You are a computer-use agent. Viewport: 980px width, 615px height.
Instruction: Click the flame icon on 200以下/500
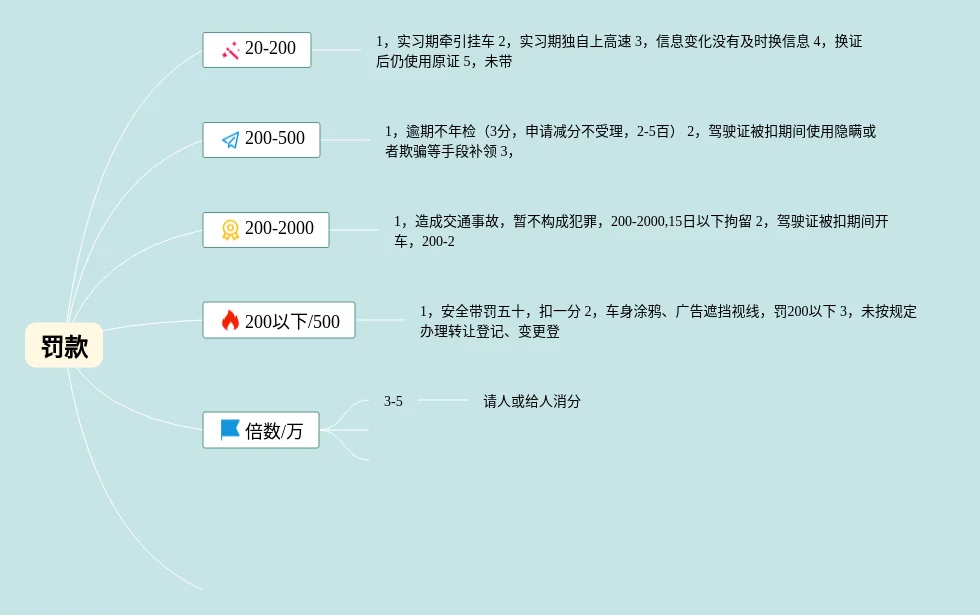pyautogui.click(x=231, y=321)
